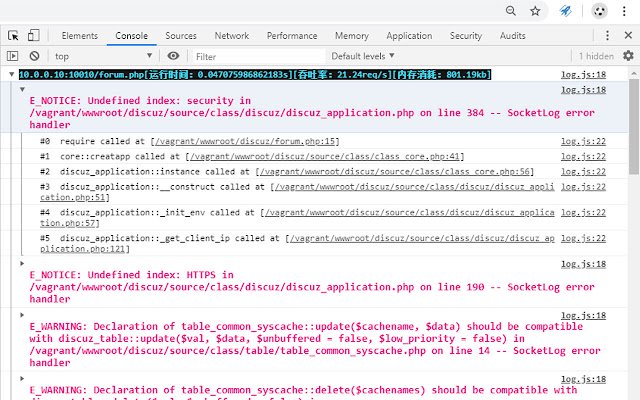The image size is (640, 400).
Task: Open the Sources tab
Action: tap(181, 36)
